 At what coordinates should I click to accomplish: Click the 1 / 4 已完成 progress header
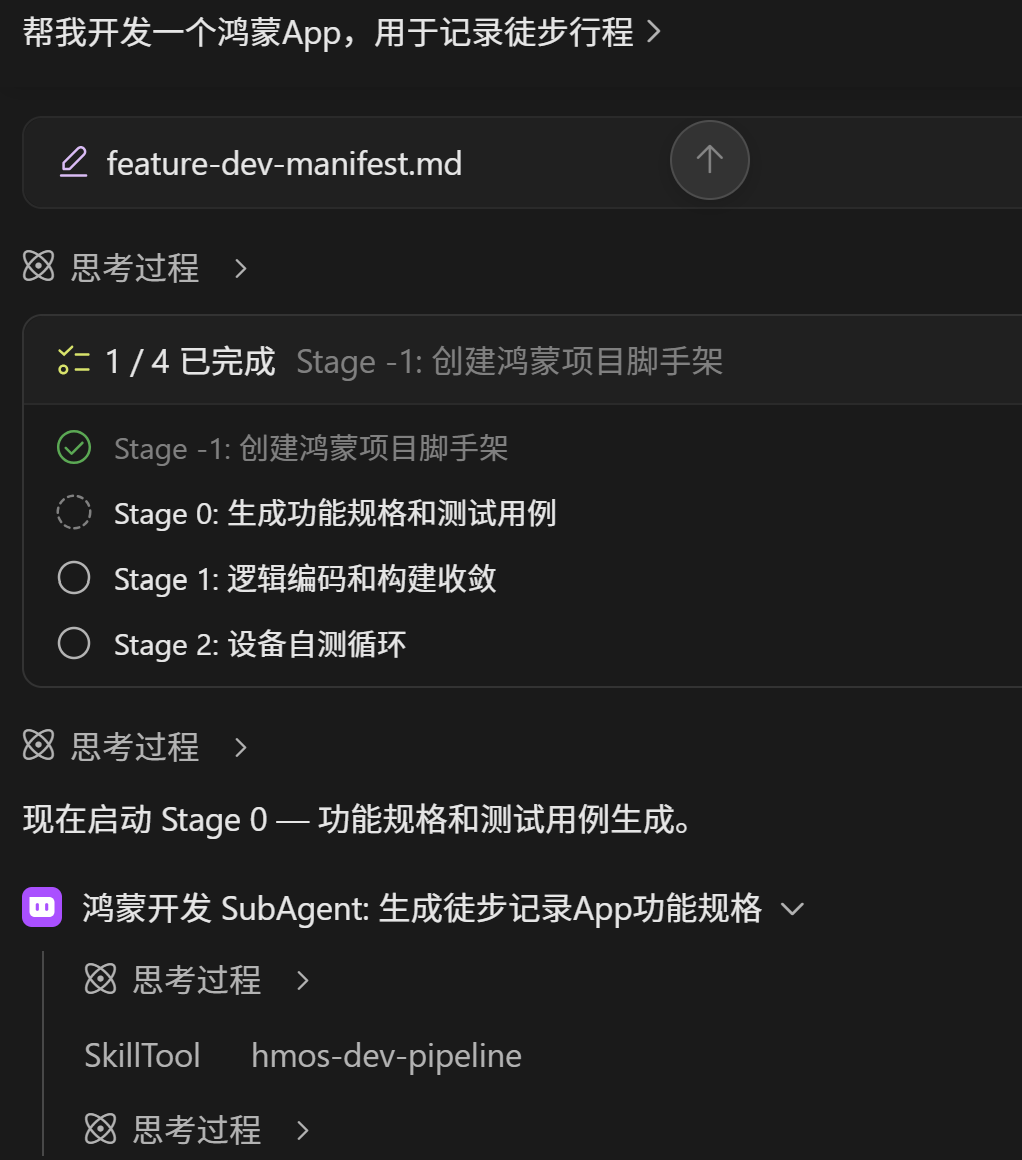click(x=189, y=362)
